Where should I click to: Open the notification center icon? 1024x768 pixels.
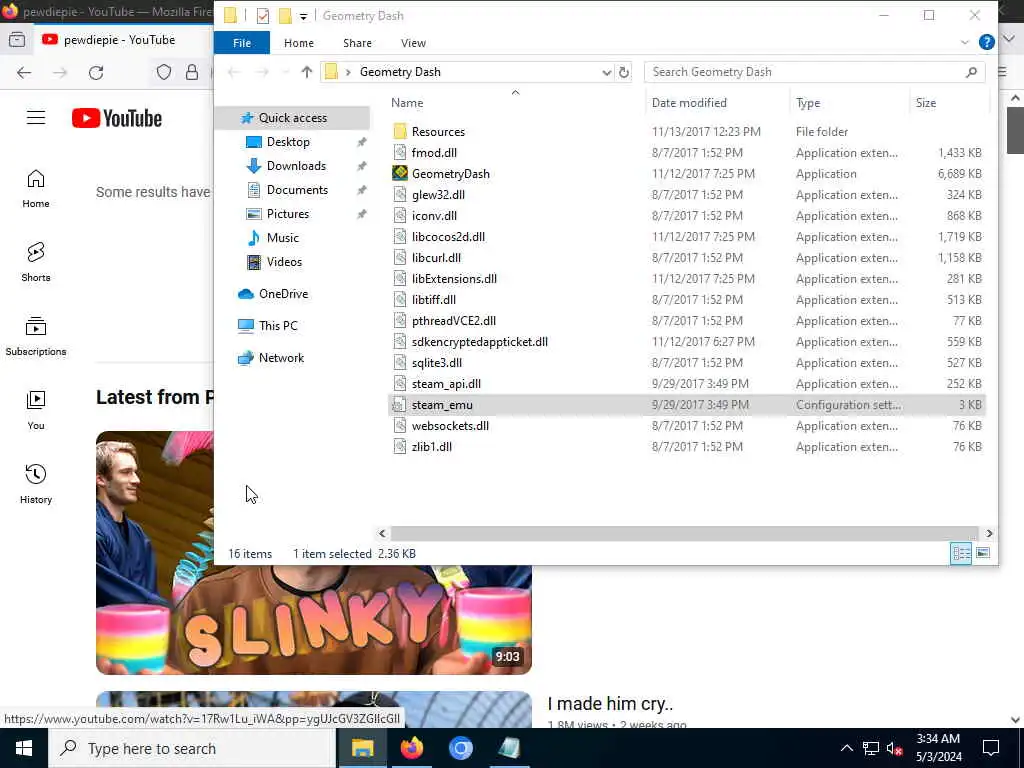tap(991, 748)
